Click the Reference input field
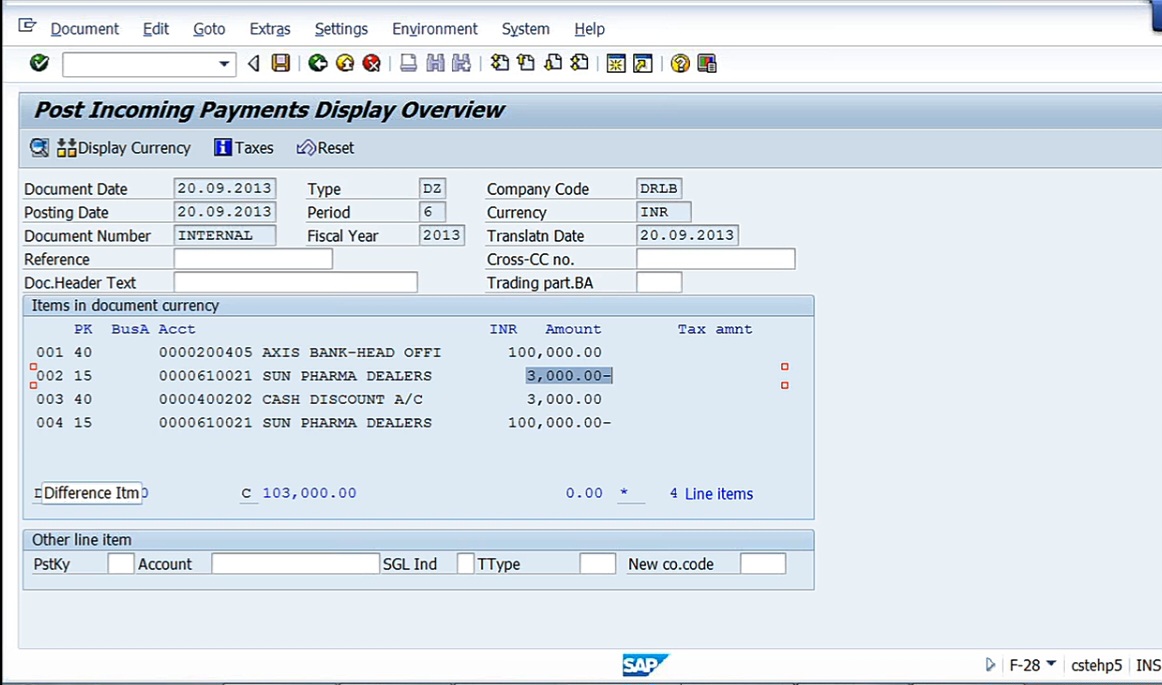Screen dimensions: 1162x685 tap(253, 259)
